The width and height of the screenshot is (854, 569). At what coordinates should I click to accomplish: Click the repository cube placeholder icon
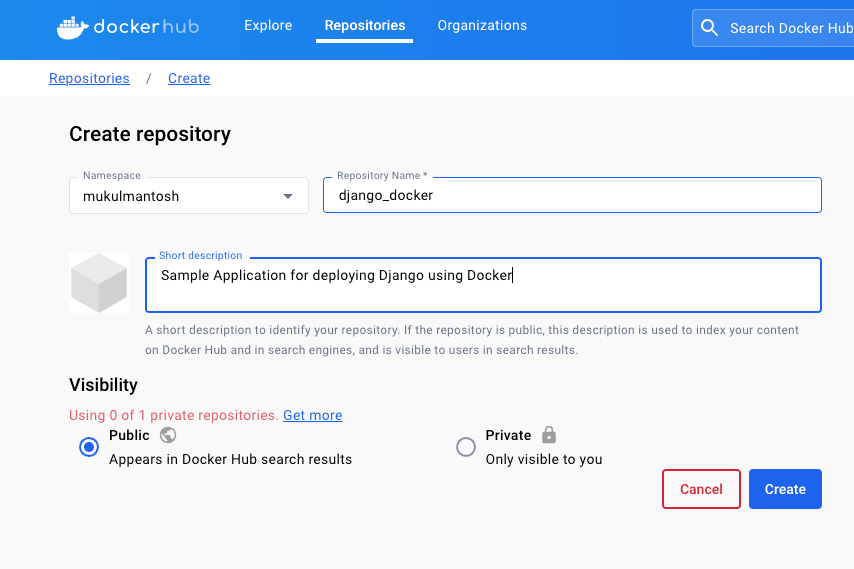[x=99, y=283]
